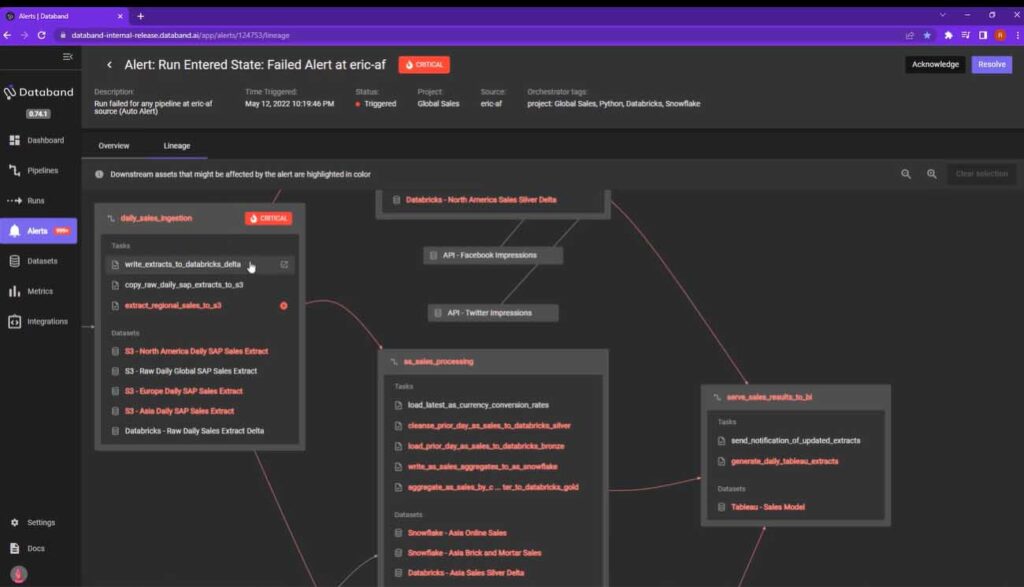
Task: Select the Snowflake - Asia Brick and Mortar Sales dataset
Action: pyautogui.click(x=474, y=553)
